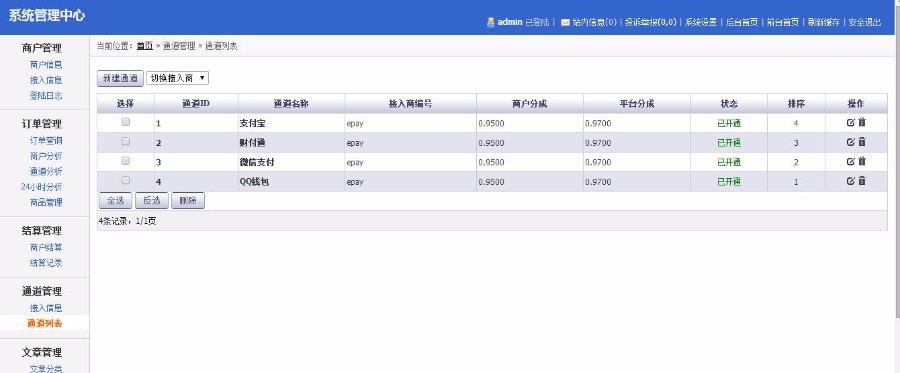Click trash icon on 微信支付 row

pos(862,161)
